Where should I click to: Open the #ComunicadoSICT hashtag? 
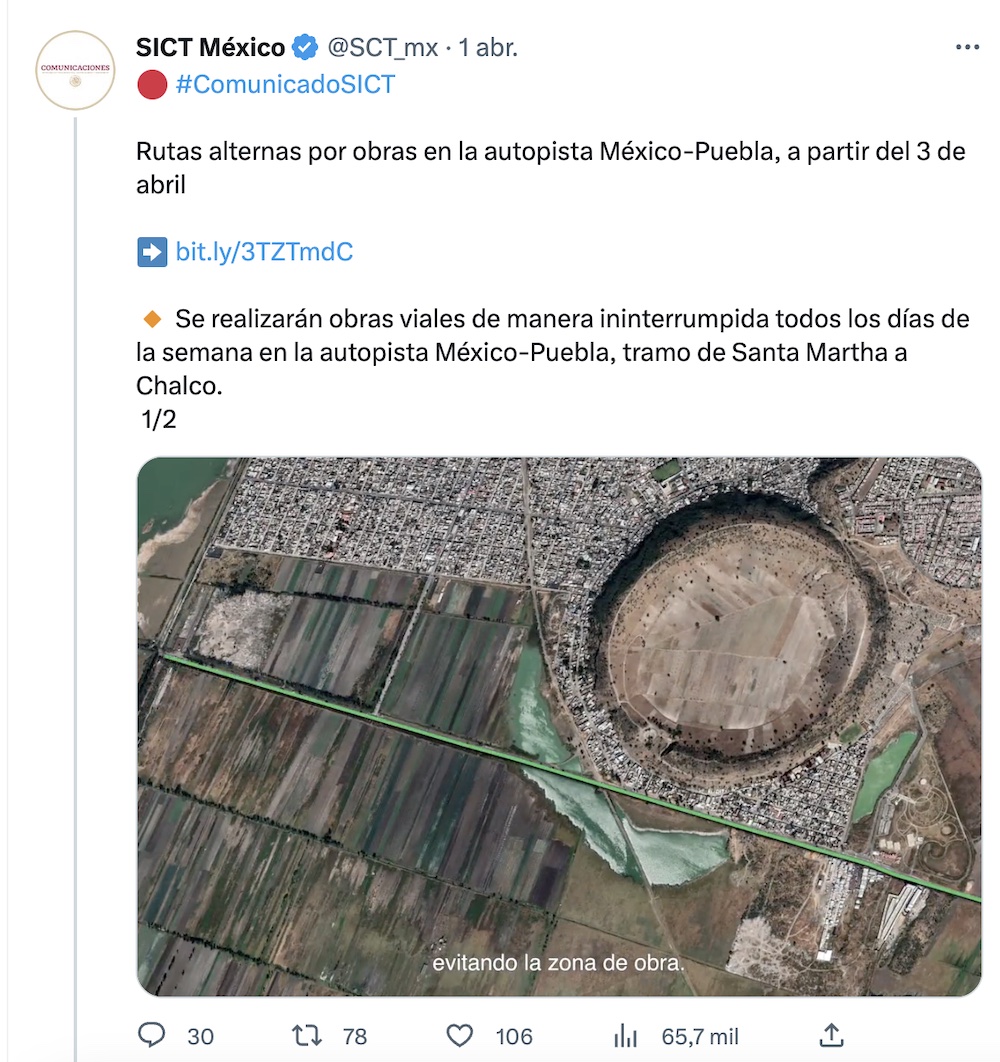(x=285, y=84)
